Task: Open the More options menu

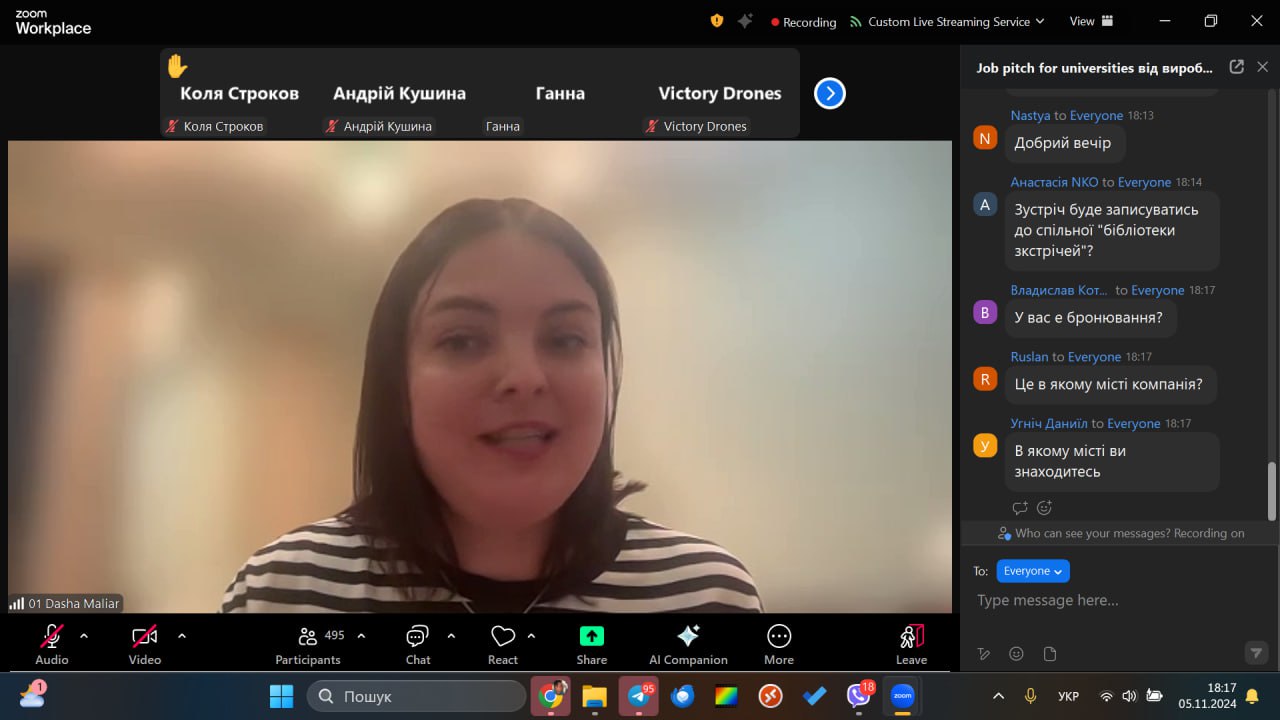Action: coord(778,643)
